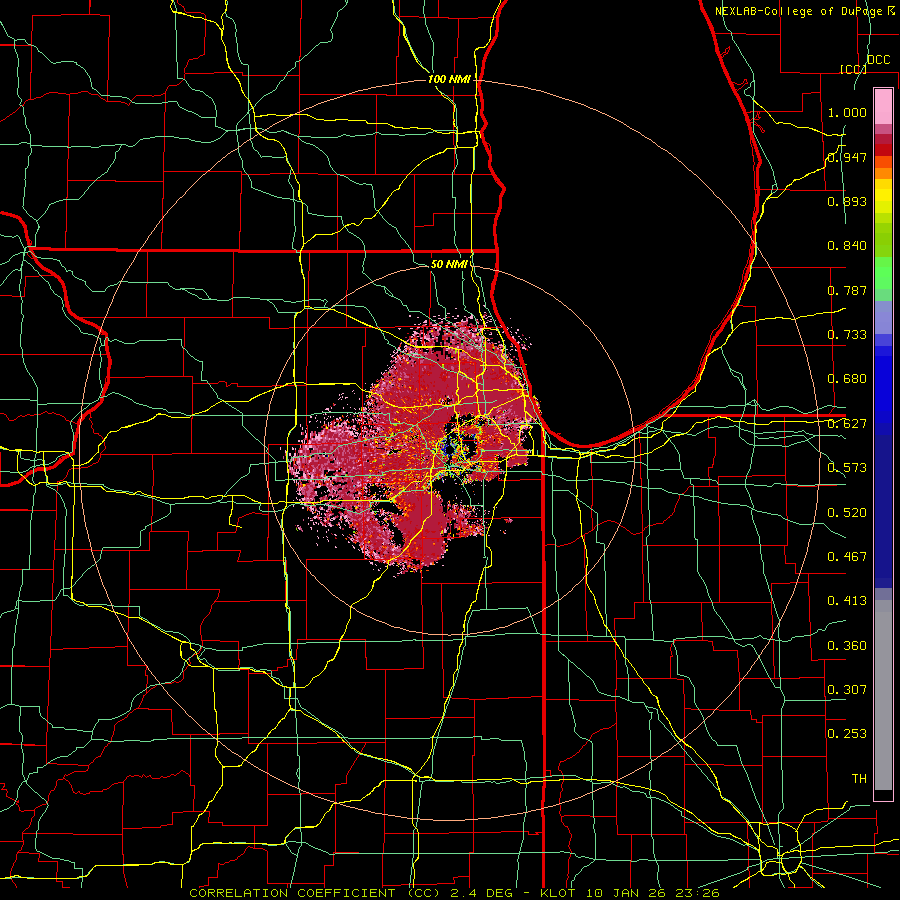Click the 0.947 legend value
This screenshot has height=900, width=900.
[847, 157]
